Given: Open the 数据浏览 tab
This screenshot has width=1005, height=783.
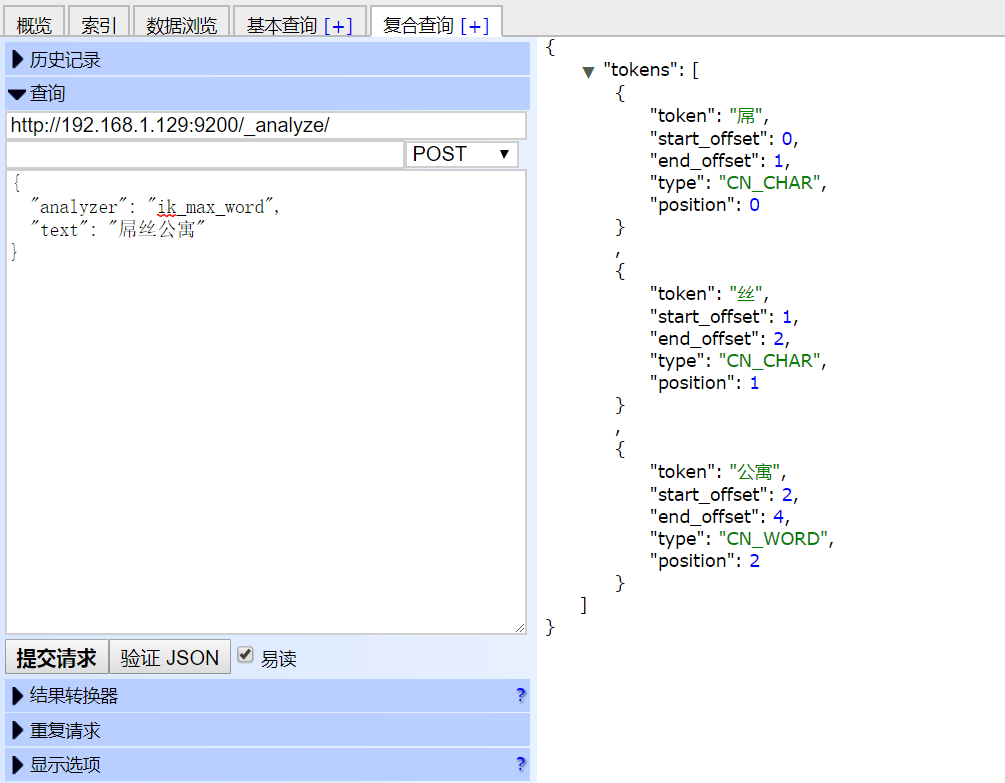Looking at the screenshot, I should (181, 25).
